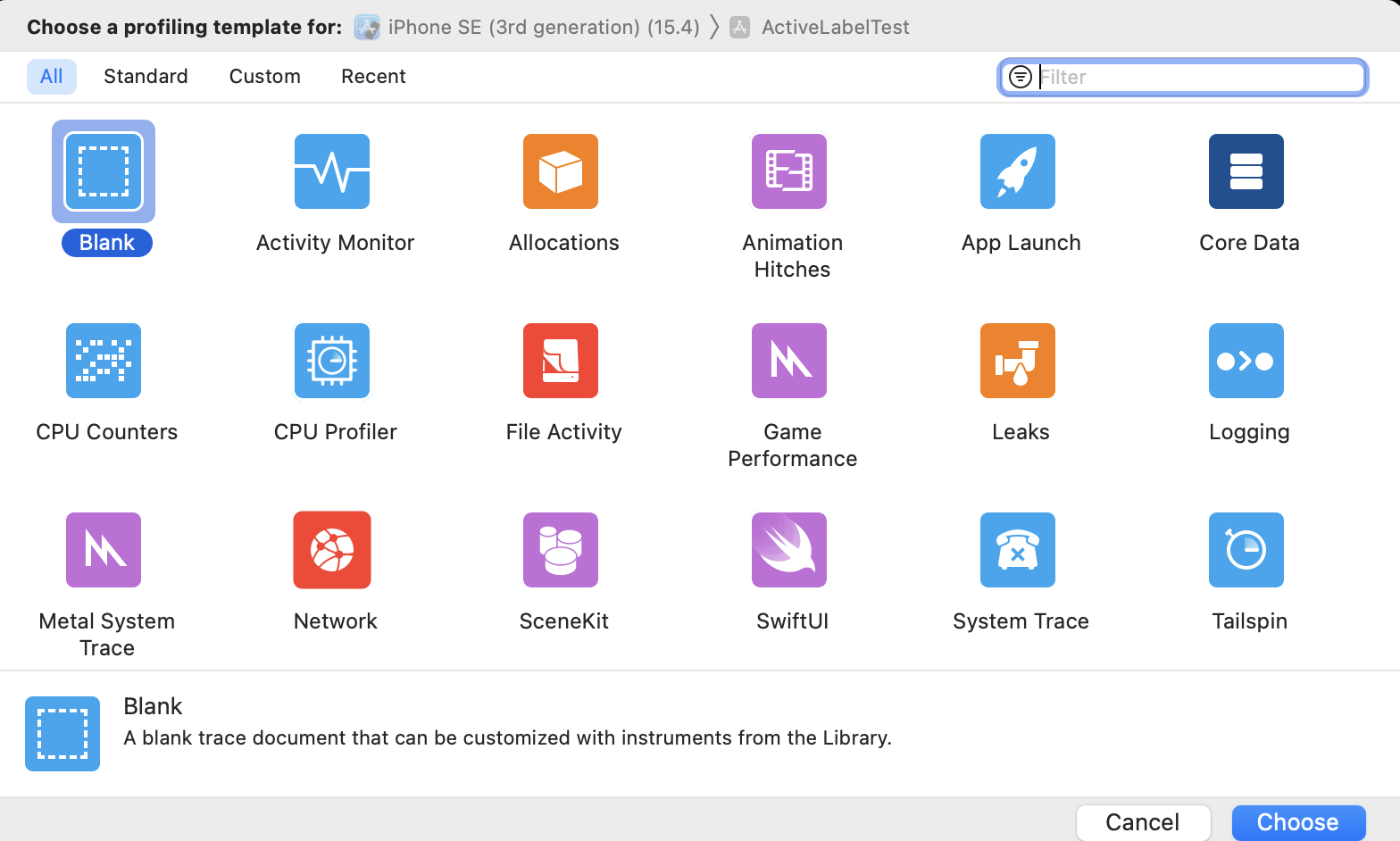
Task: Click the Blank label under the selected template
Action: pos(107,243)
